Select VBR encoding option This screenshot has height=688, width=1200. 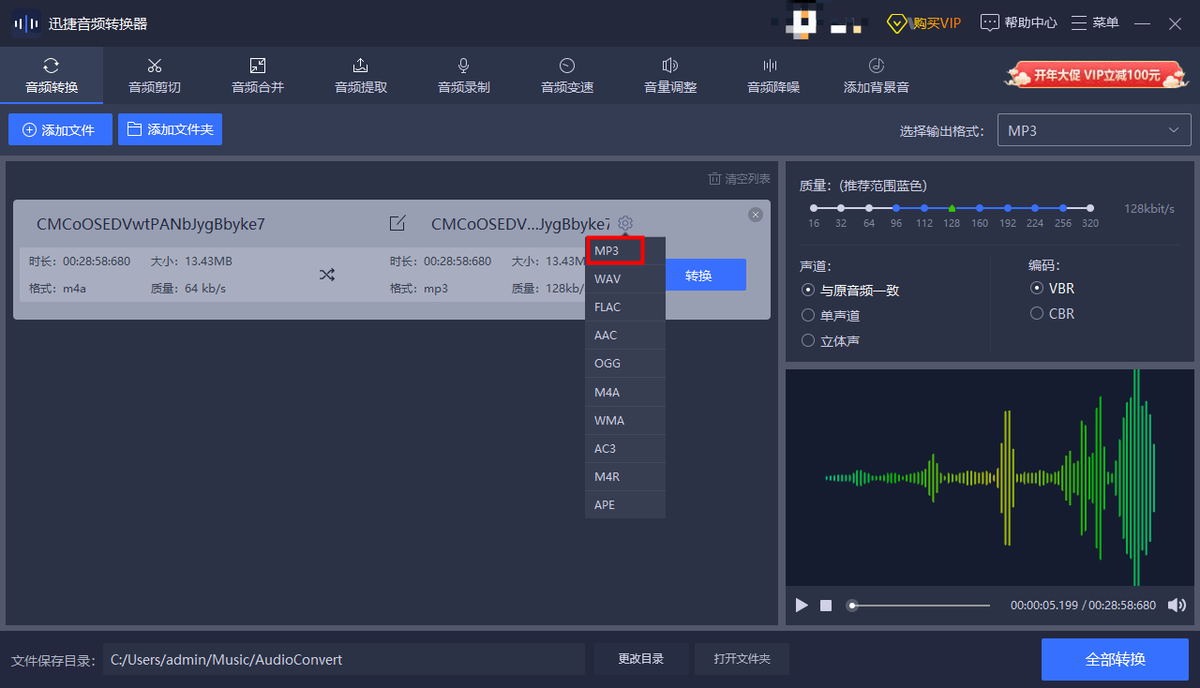[x=1052, y=288]
